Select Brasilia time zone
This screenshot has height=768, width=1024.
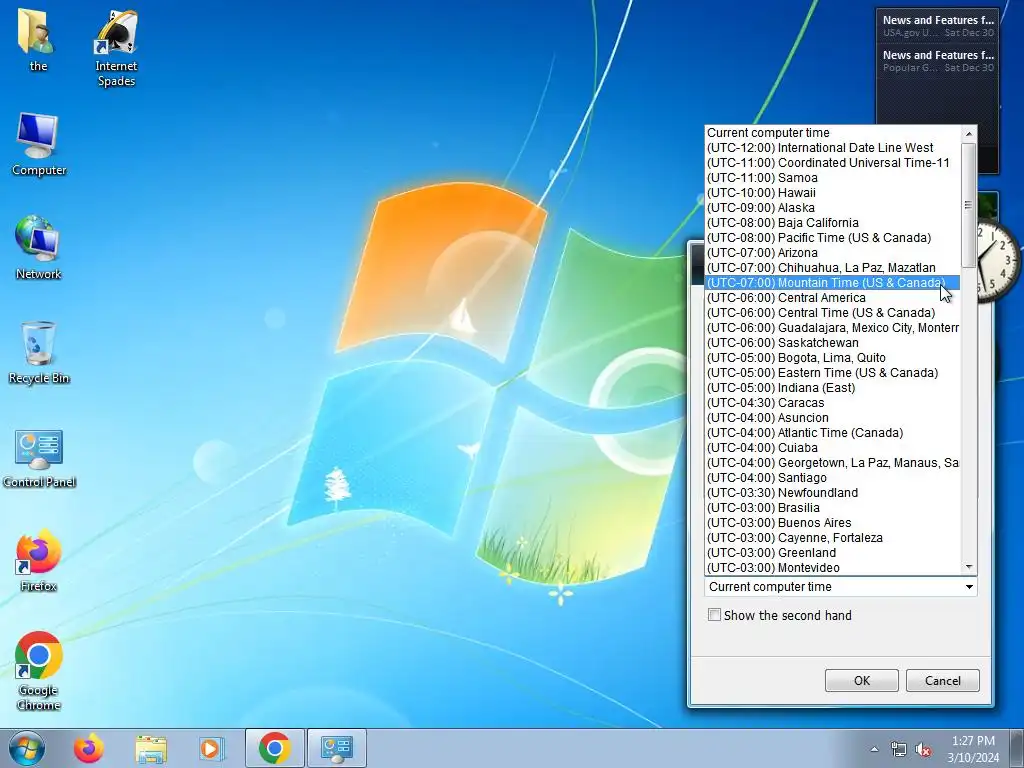tap(833, 508)
